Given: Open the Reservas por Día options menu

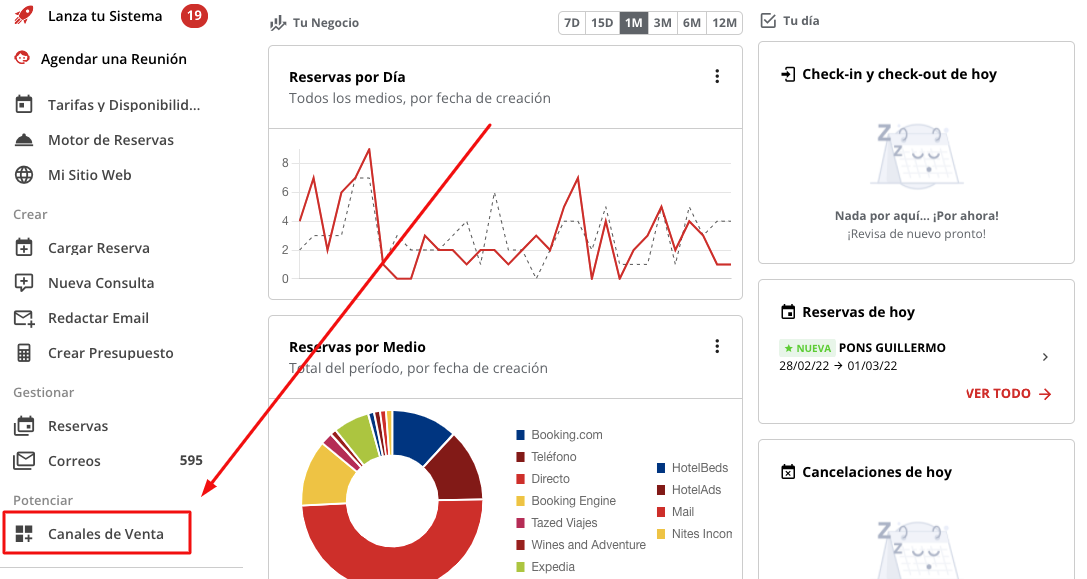Looking at the screenshot, I should point(717,76).
